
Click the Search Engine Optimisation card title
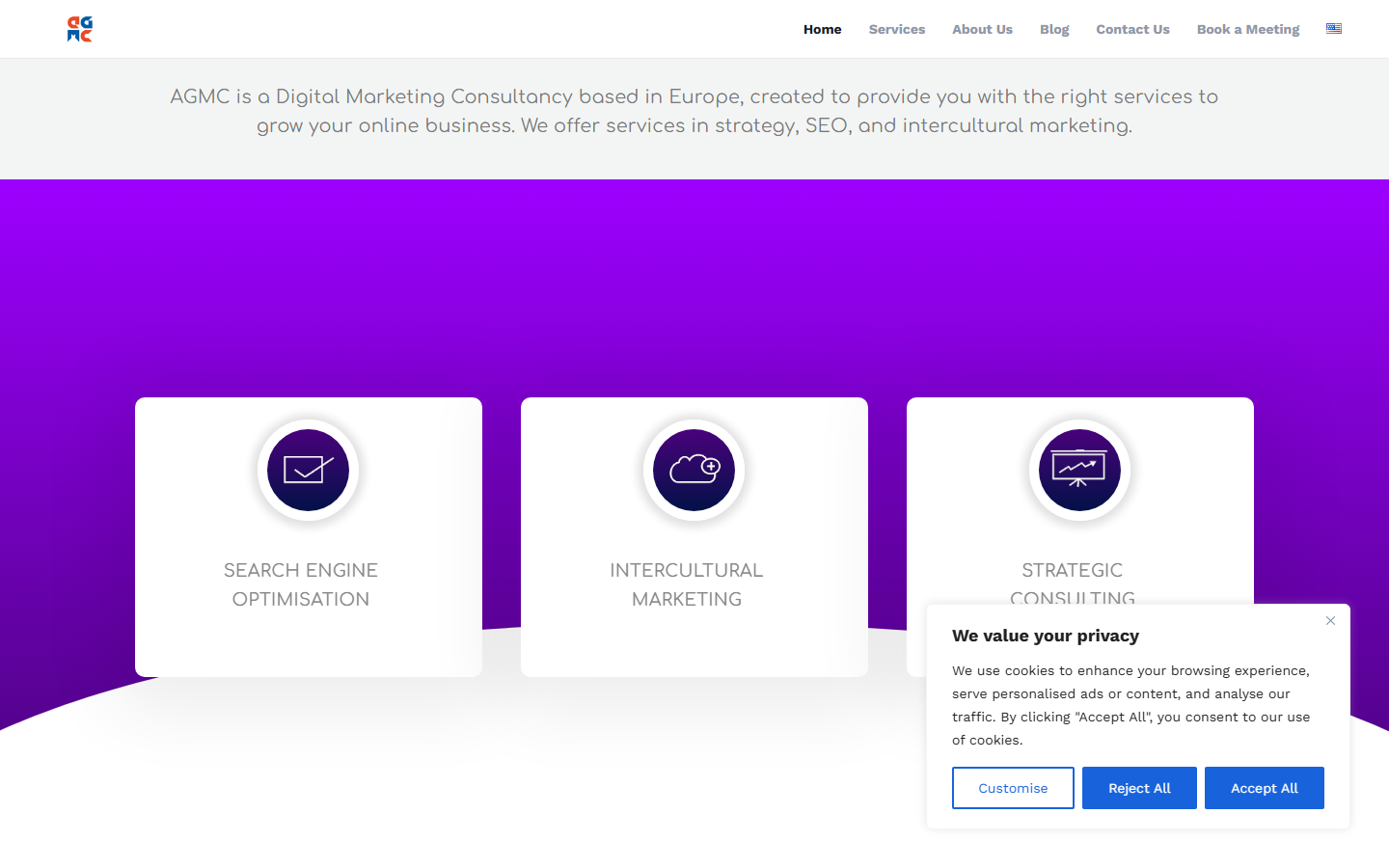[x=301, y=584]
